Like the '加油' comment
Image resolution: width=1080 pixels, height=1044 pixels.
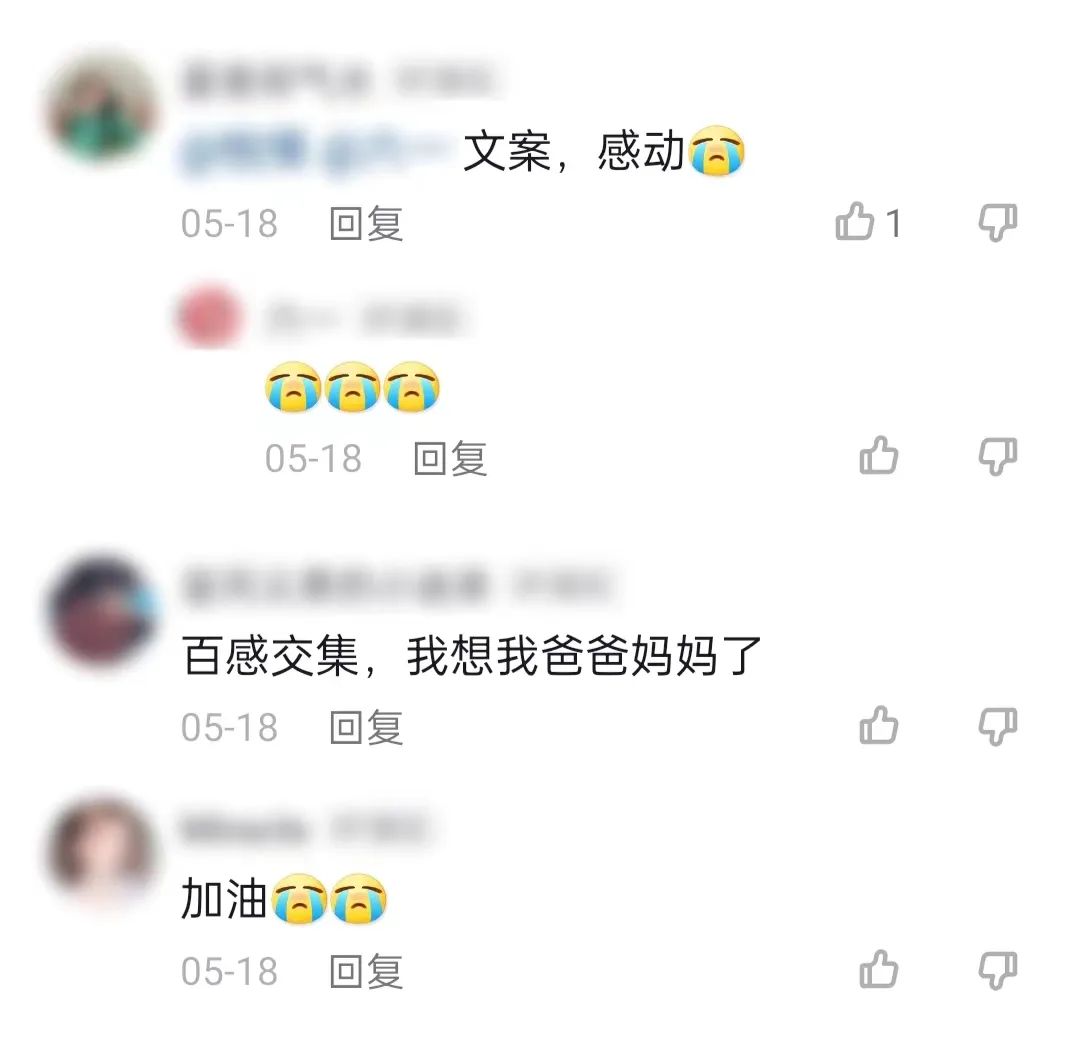879,970
